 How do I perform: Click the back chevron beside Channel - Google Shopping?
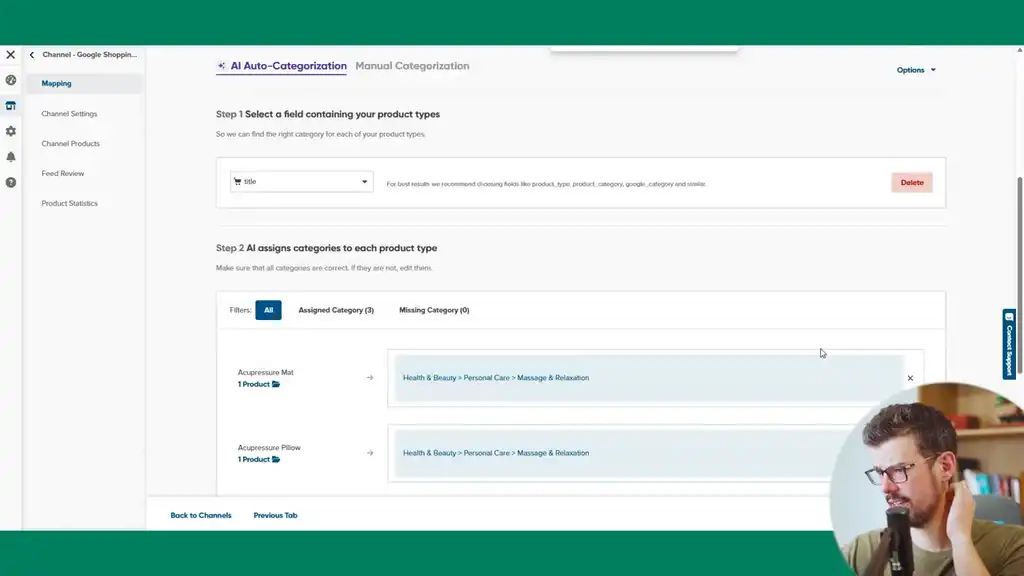point(31,55)
